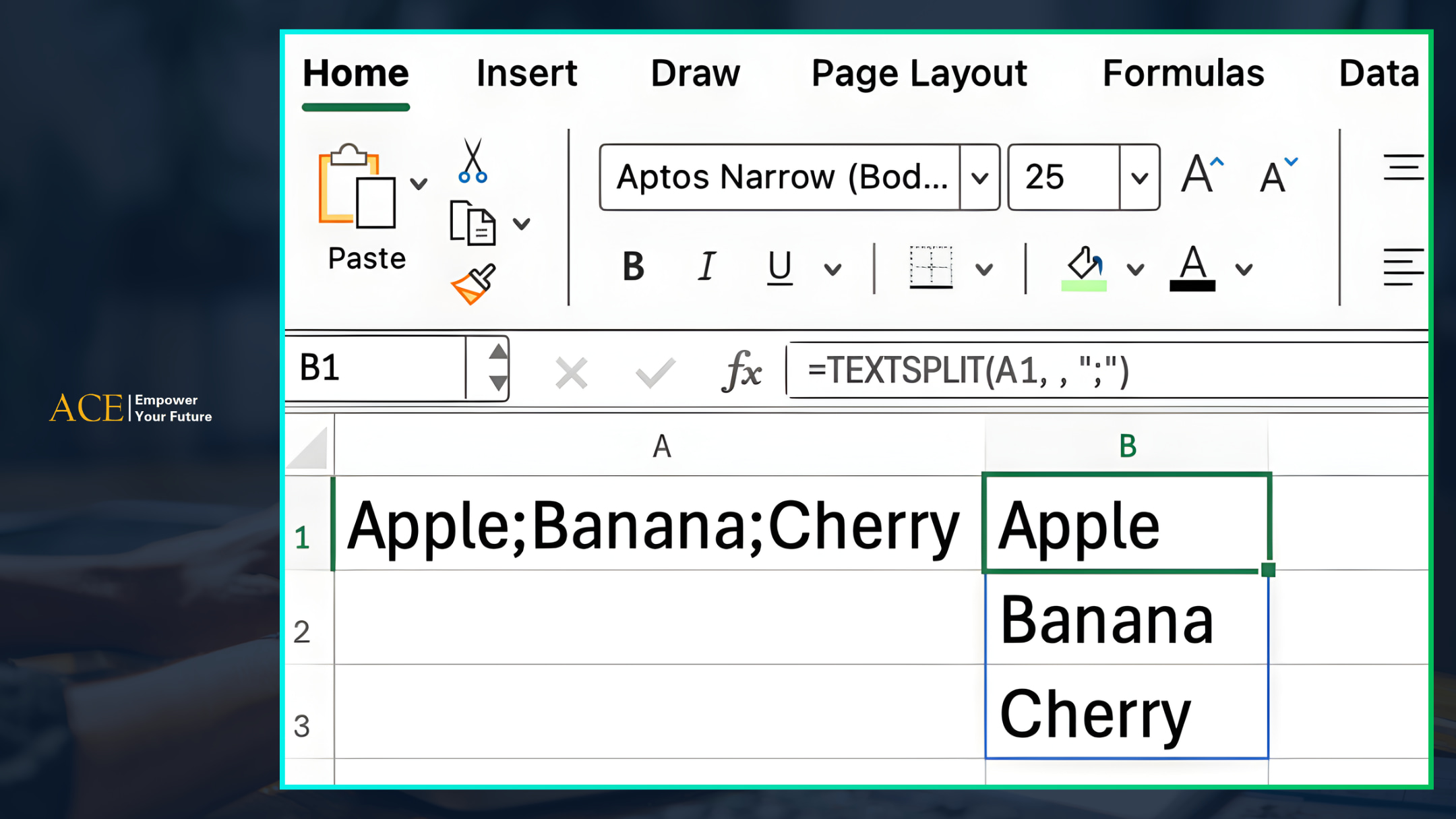Expand the Paste options arrow
The height and width of the screenshot is (819, 1456).
(x=419, y=183)
